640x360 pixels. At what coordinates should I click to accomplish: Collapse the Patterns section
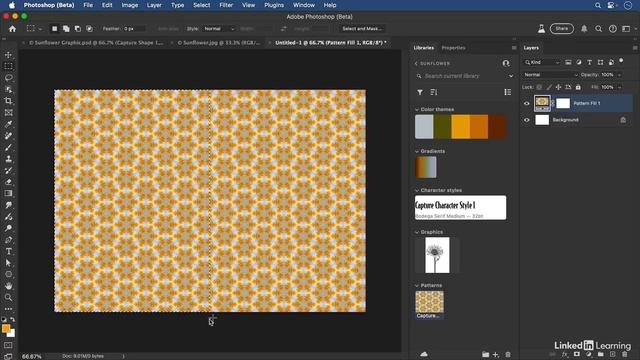tap(417, 286)
